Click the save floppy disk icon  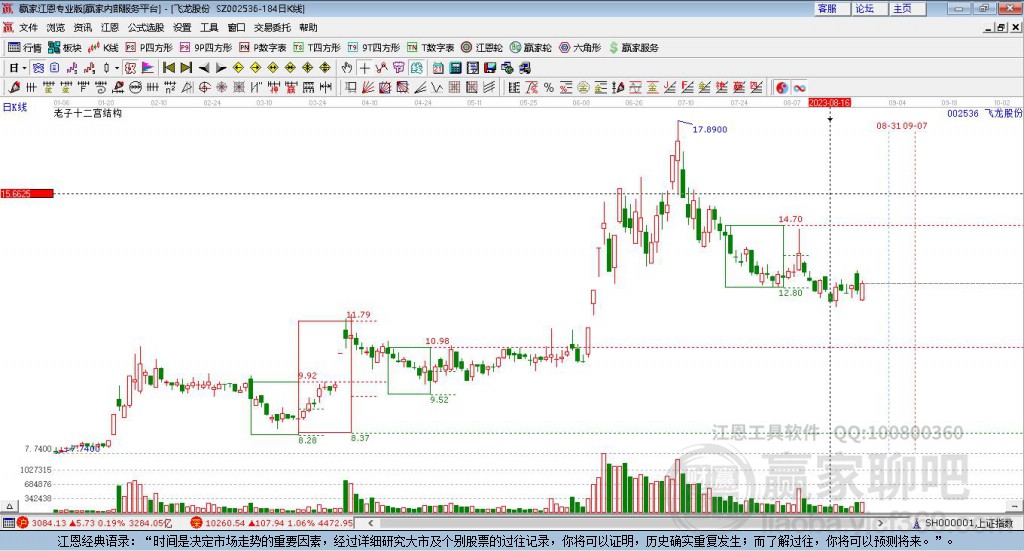pyautogui.click(x=490, y=68)
